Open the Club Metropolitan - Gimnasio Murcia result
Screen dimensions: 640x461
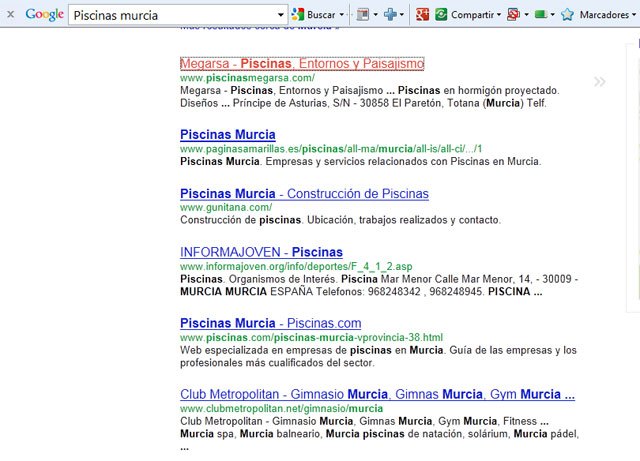click(x=378, y=394)
